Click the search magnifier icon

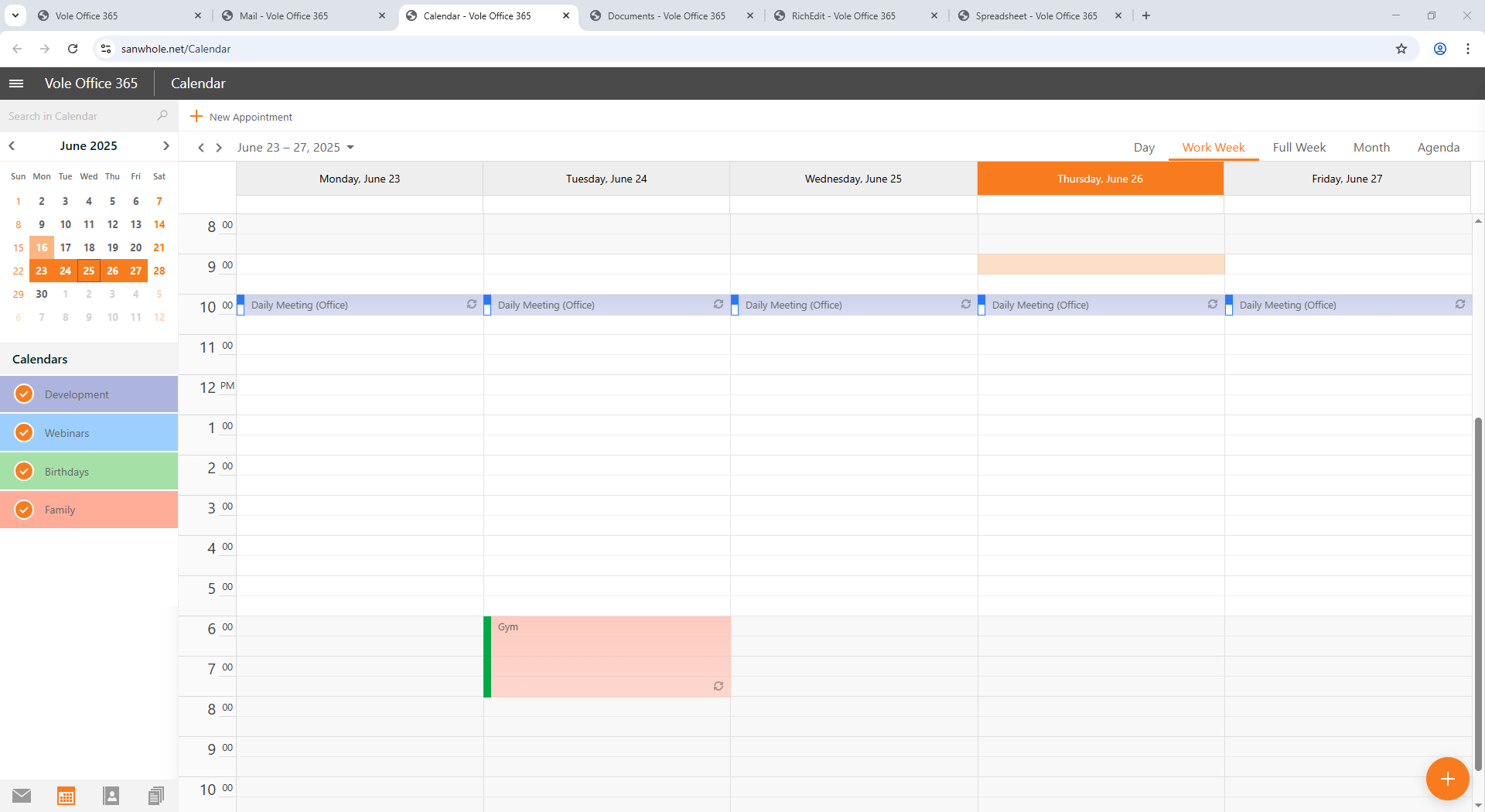pyautogui.click(x=162, y=116)
